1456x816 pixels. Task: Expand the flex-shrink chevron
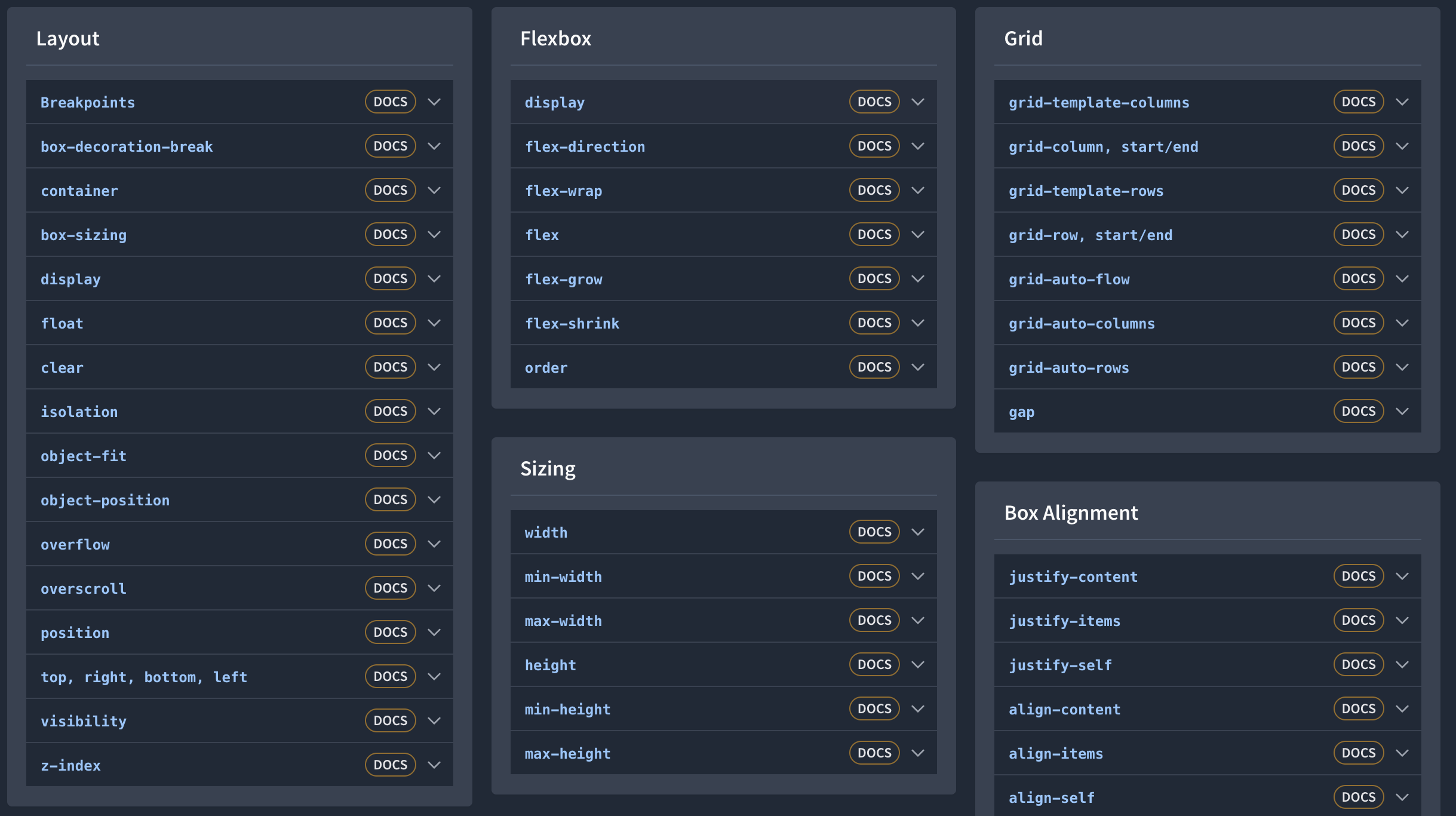click(x=918, y=323)
